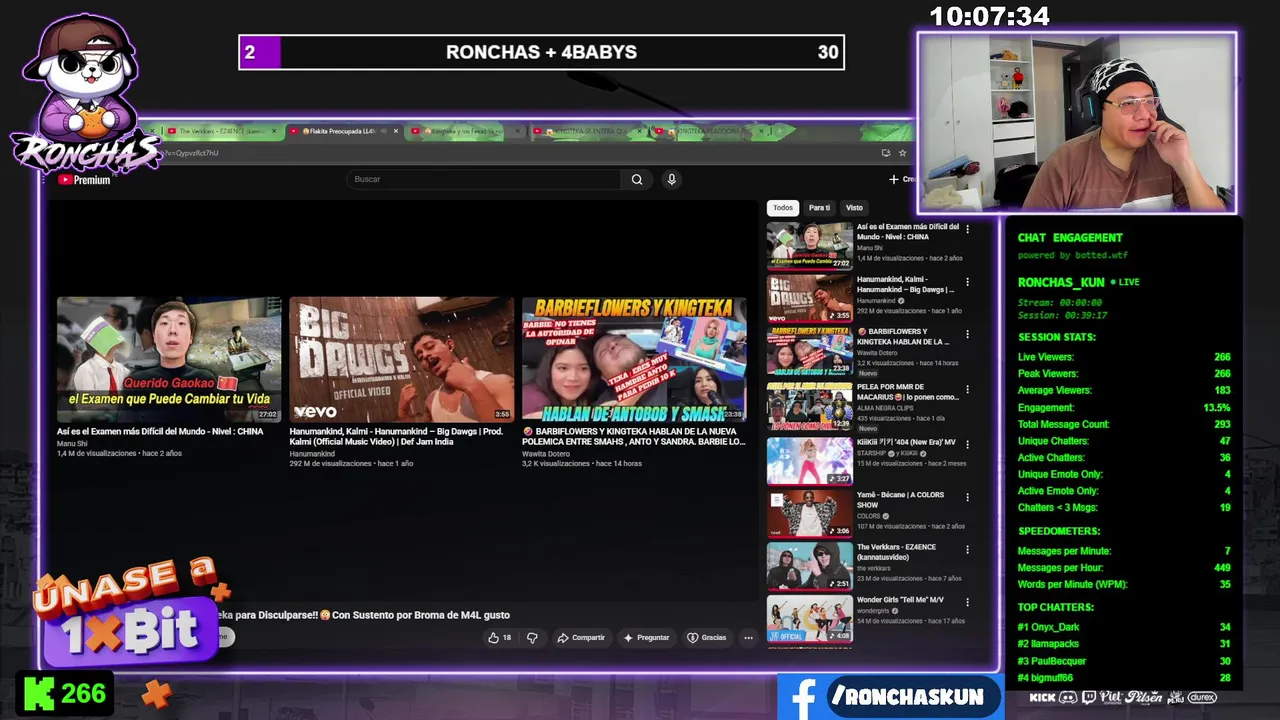This screenshot has height=720, width=1280.
Task: Open Big Dawgs end-screen thumbnail
Action: pyautogui.click(x=401, y=359)
